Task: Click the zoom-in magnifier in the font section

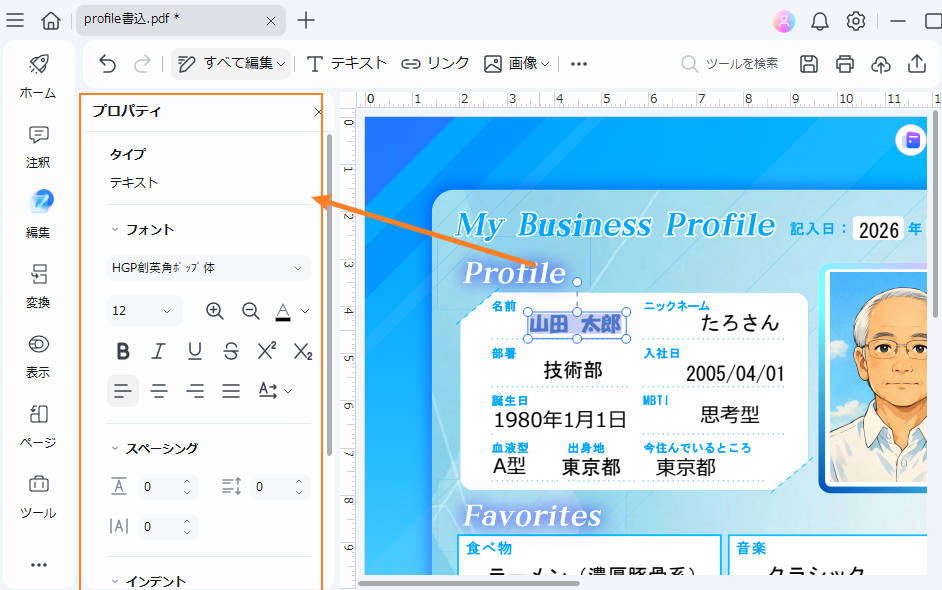Action: [215, 311]
